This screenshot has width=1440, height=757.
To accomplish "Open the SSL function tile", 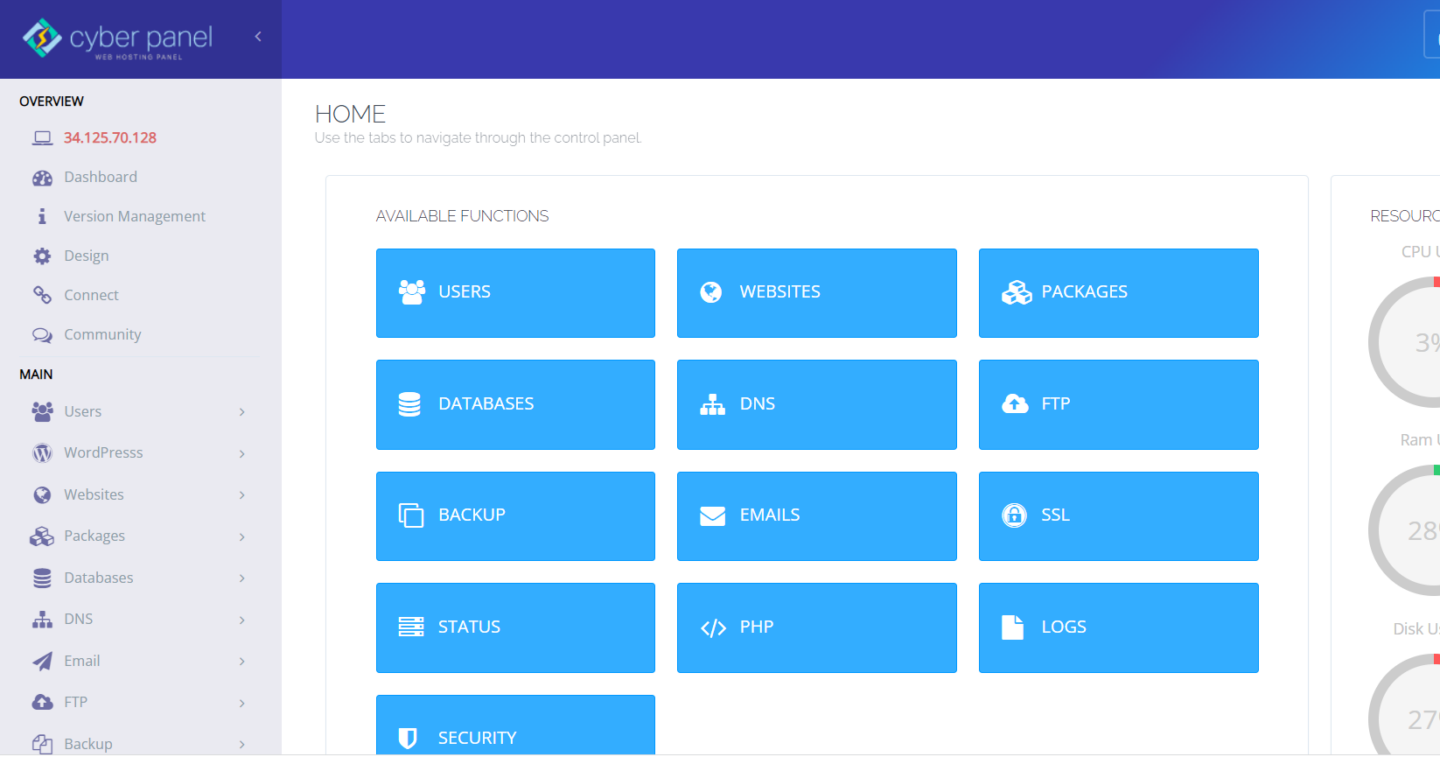I will coord(1118,516).
